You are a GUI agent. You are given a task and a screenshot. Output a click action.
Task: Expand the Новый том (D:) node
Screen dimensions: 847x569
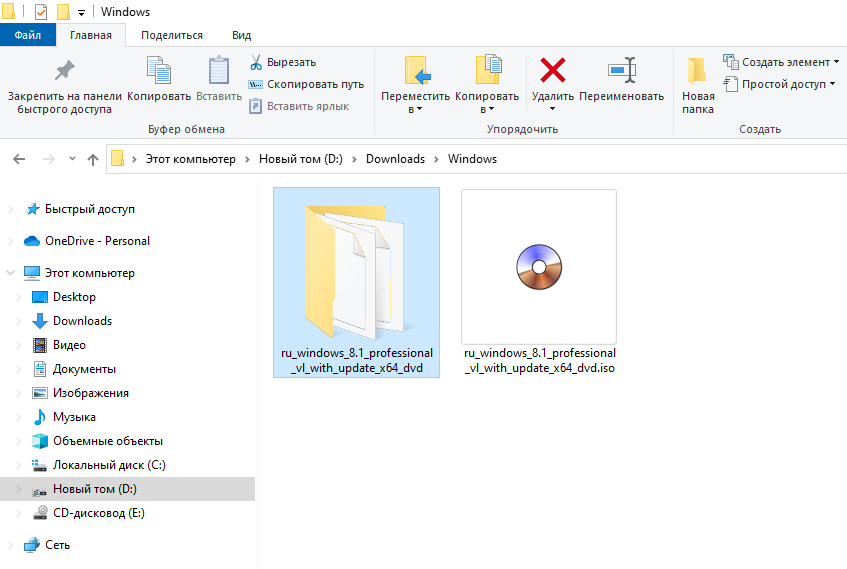point(18,489)
